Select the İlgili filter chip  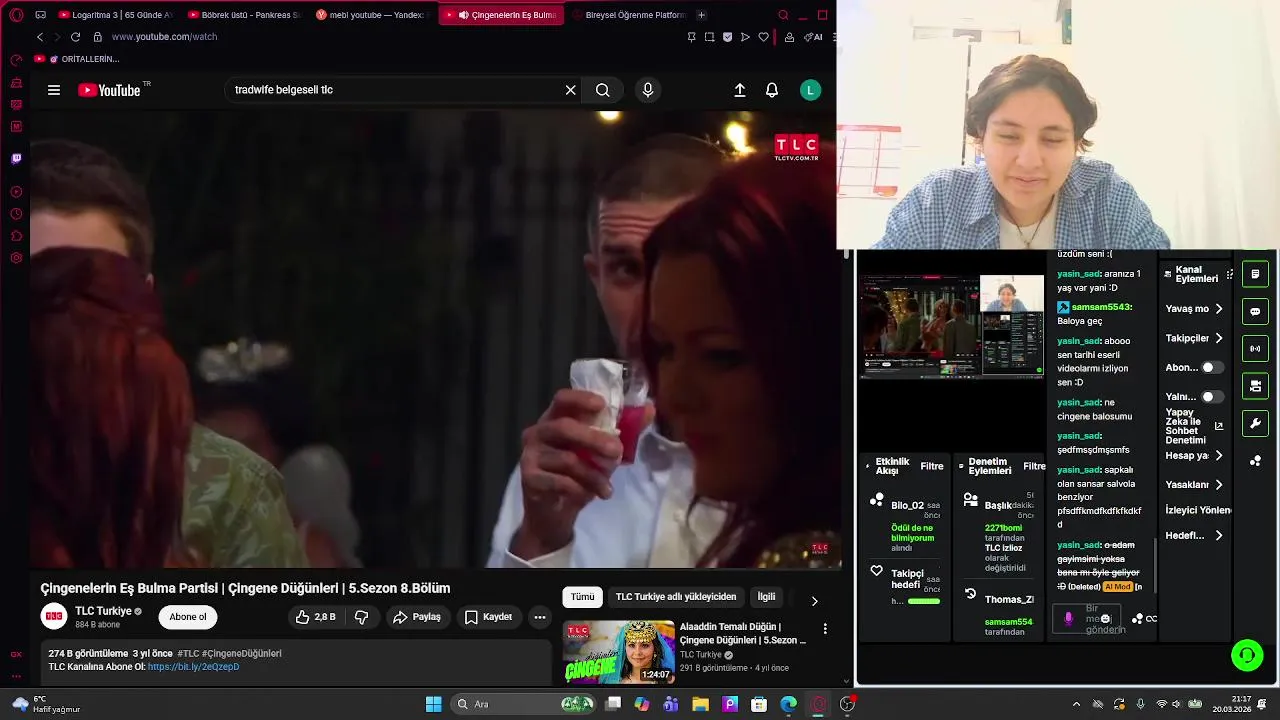tap(766, 597)
